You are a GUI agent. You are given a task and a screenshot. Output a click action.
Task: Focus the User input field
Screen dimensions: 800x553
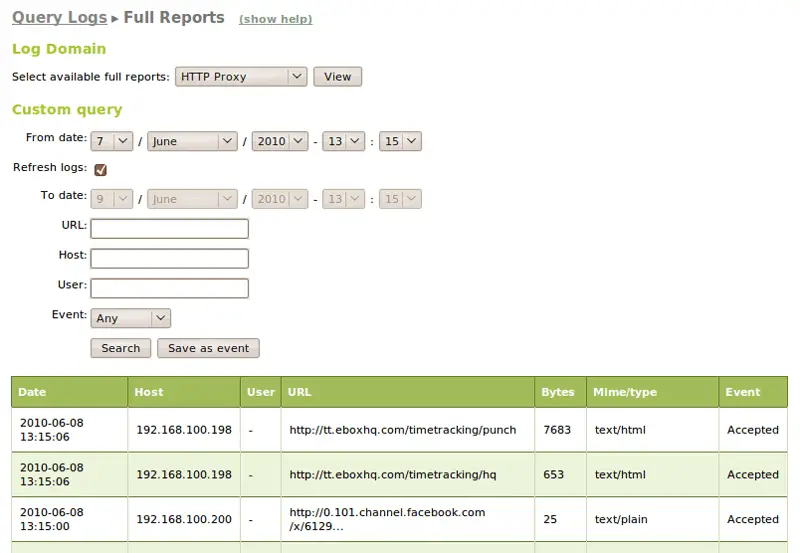tap(169, 288)
